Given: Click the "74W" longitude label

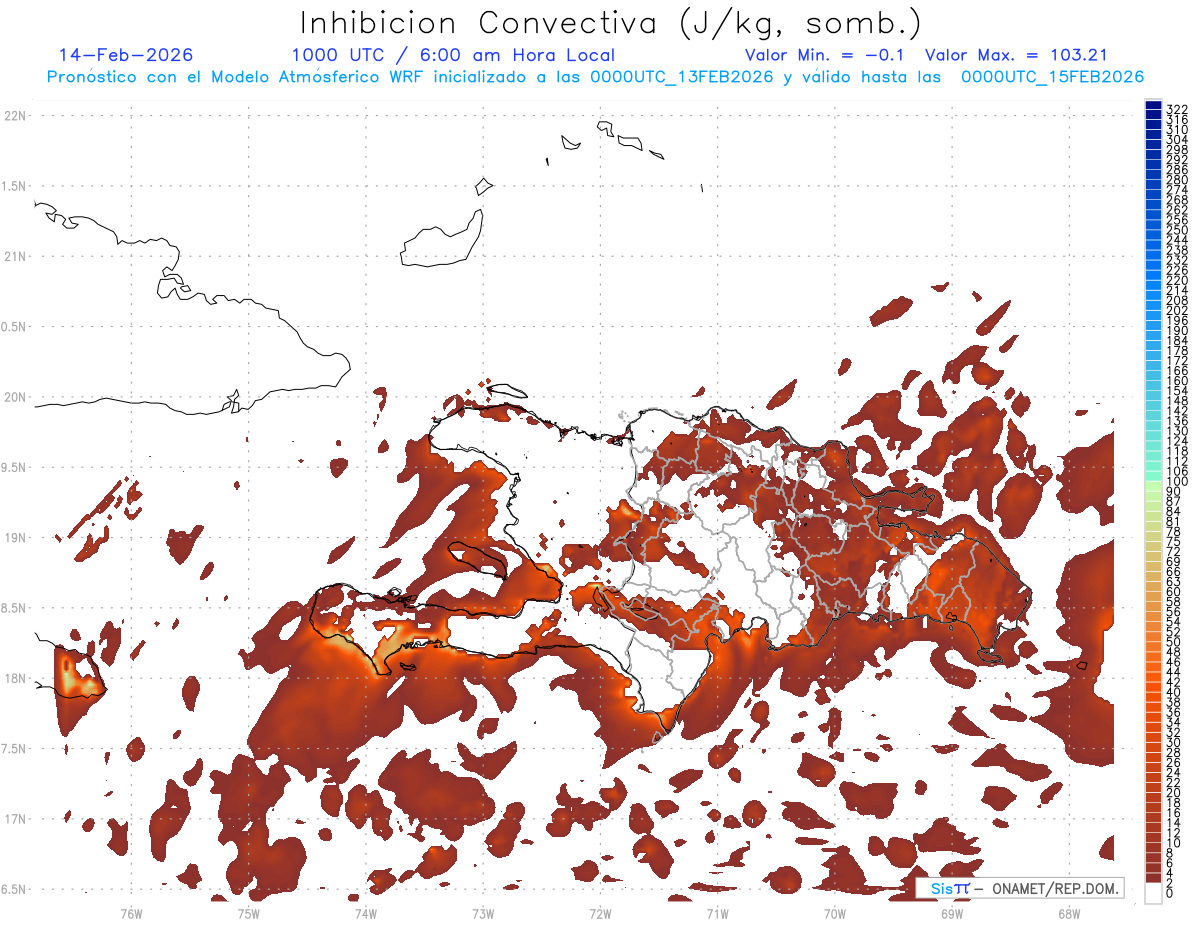Looking at the screenshot, I should (365, 913).
